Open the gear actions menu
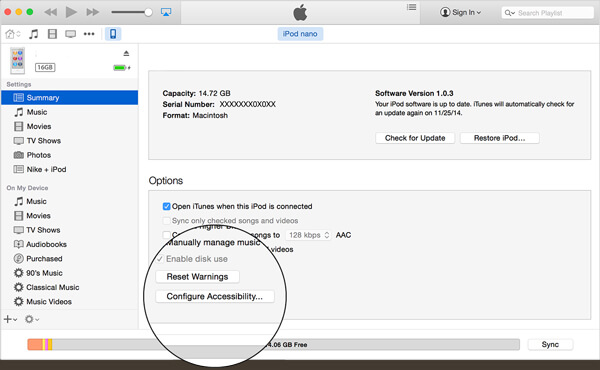The image size is (600, 370). [x=32, y=319]
